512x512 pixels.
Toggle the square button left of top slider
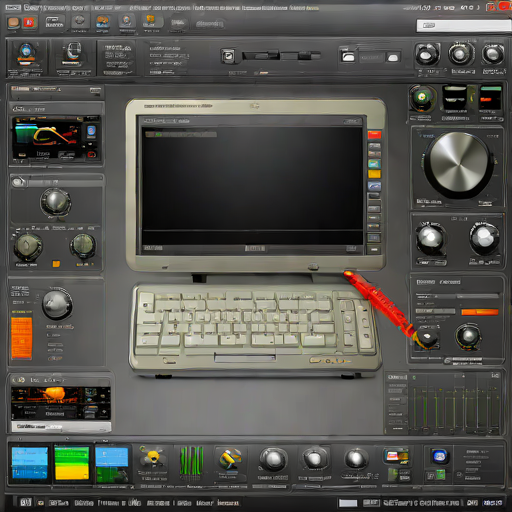point(228,56)
